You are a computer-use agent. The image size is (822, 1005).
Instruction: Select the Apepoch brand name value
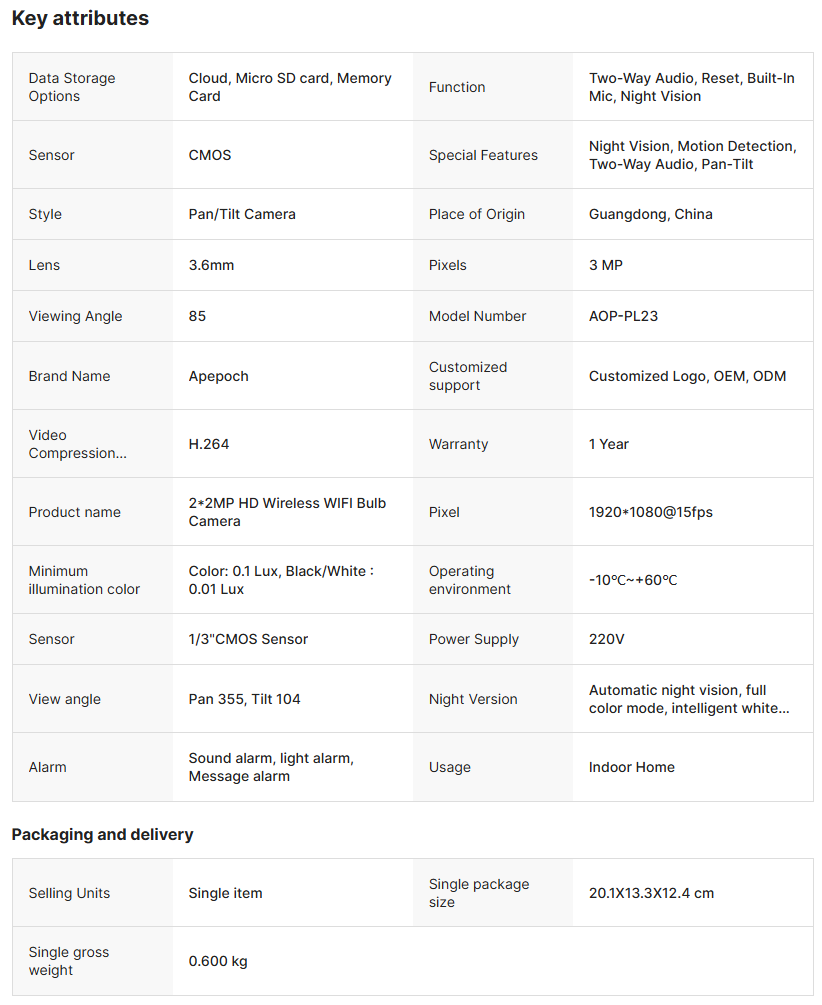[218, 376]
